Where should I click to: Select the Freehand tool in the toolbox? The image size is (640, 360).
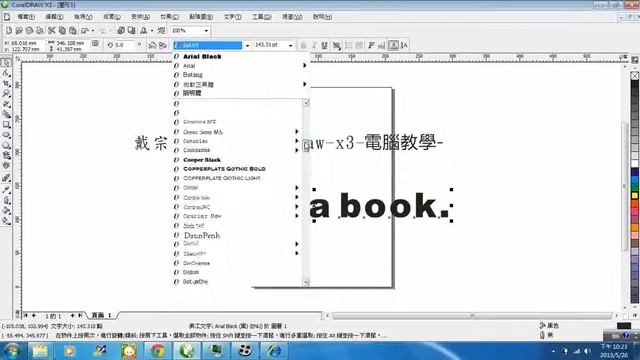click(x=6, y=104)
